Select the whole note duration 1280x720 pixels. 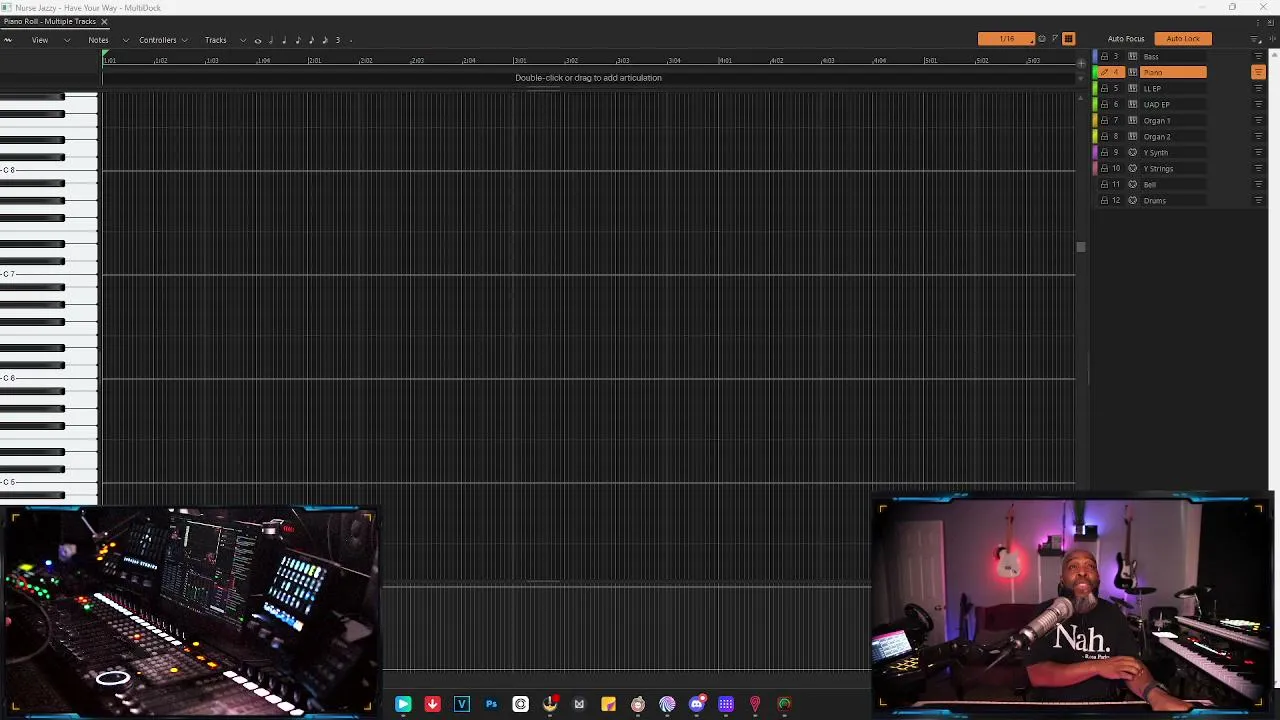coord(258,40)
